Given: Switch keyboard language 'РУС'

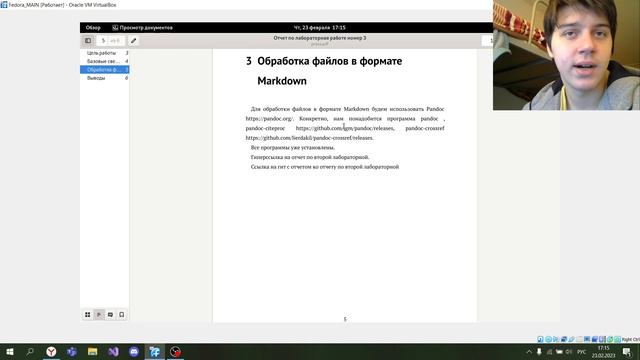Looking at the screenshot, I should point(582,351).
